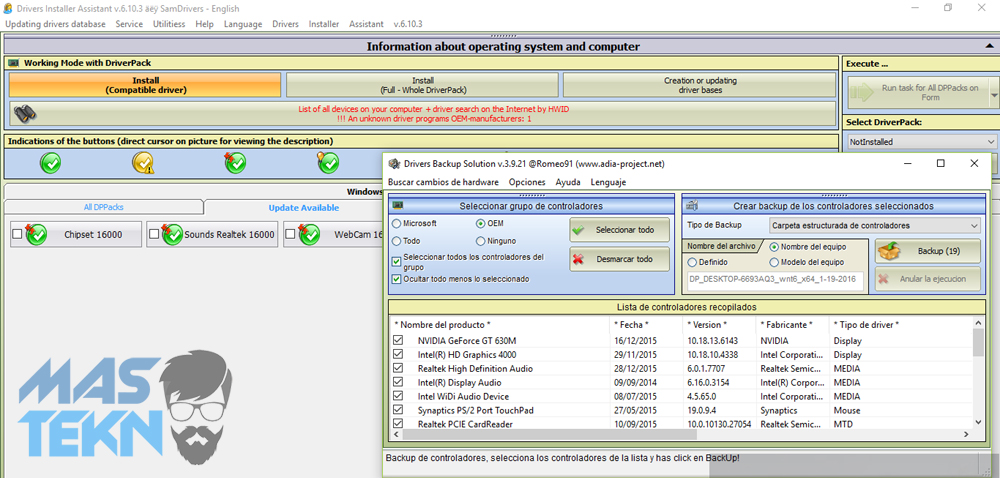Viewport: 1000px width, 478px height.
Task: Select the Intel WiDi Audio Device row text
Action: (x=463, y=396)
